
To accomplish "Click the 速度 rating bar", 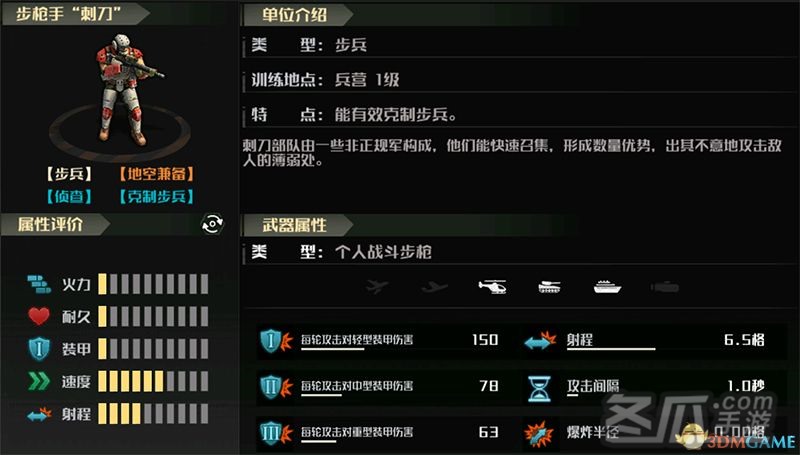I will tap(153, 381).
